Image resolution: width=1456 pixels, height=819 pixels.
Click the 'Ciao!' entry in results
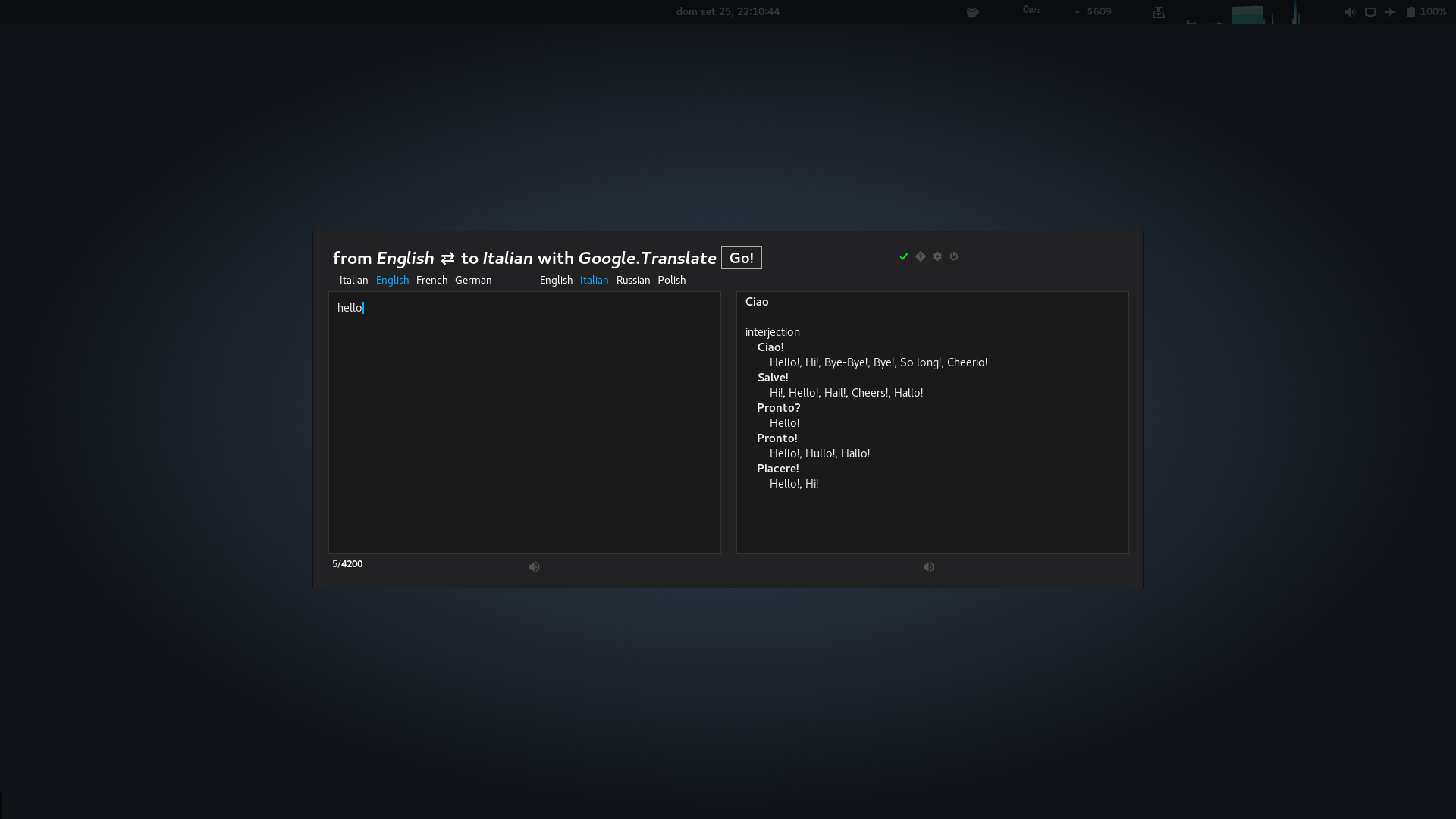click(x=770, y=347)
